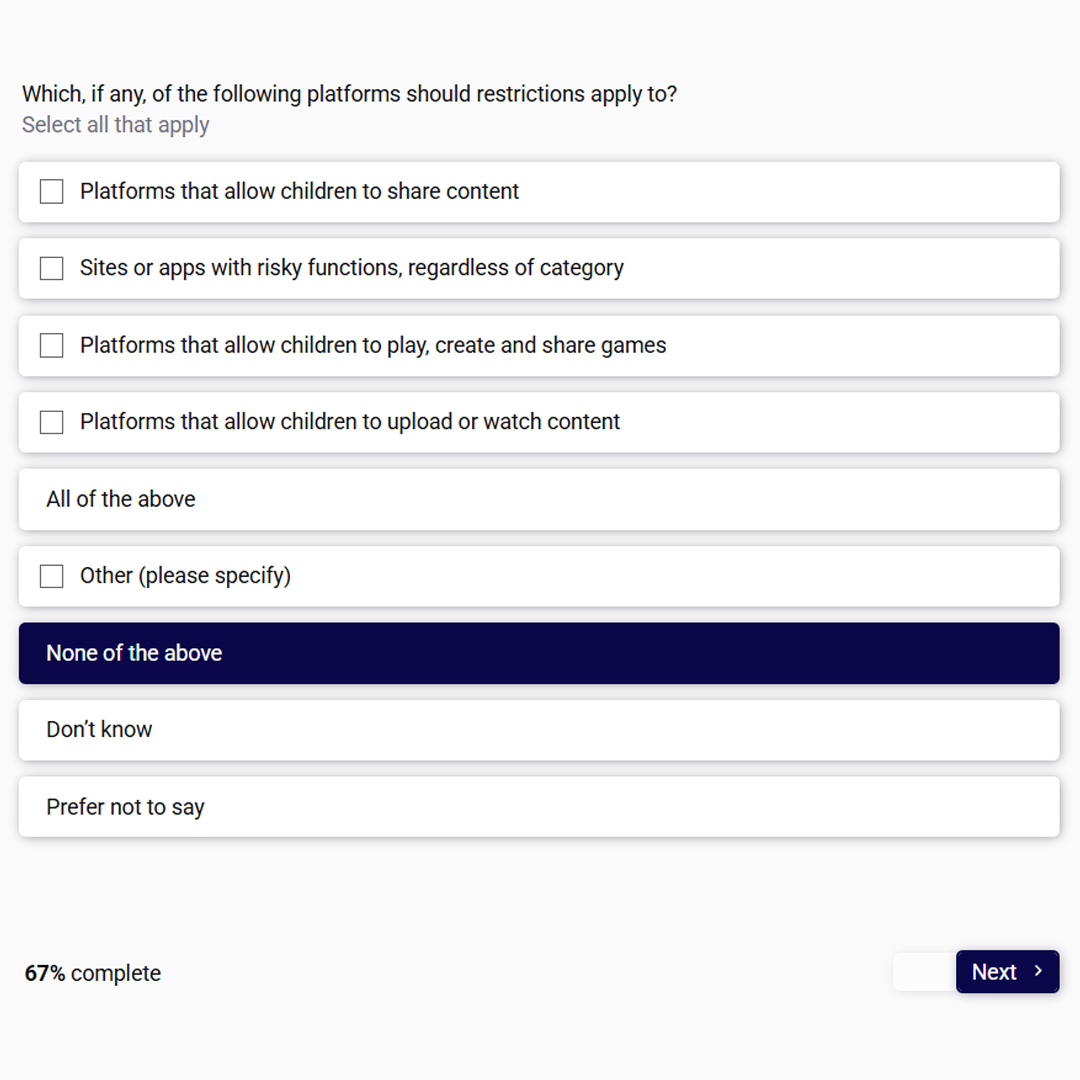Click the 'upload or watch content' label text
Screen dimensions: 1080x1080
[350, 421]
